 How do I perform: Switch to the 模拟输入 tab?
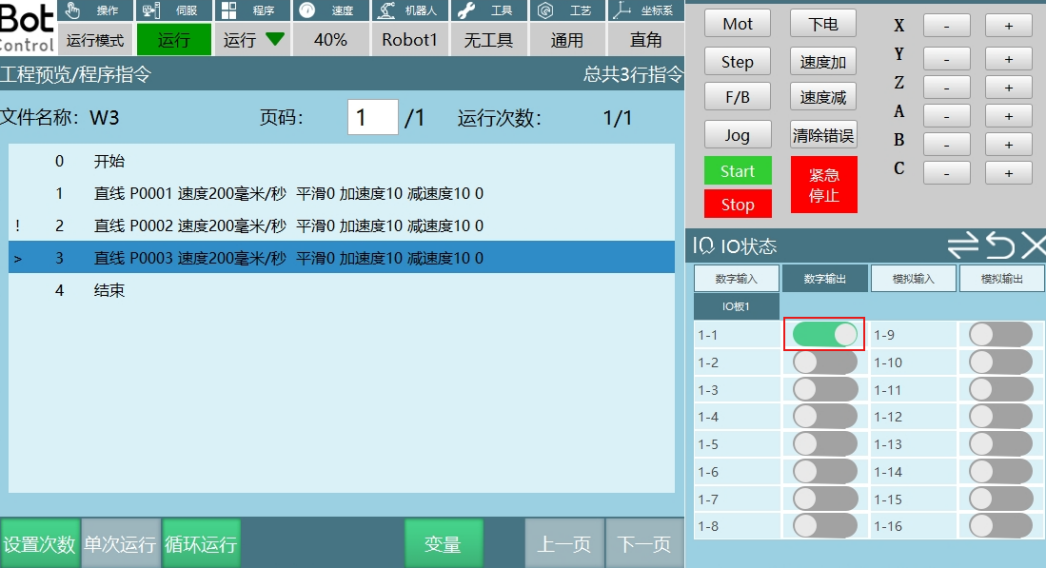pos(913,278)
